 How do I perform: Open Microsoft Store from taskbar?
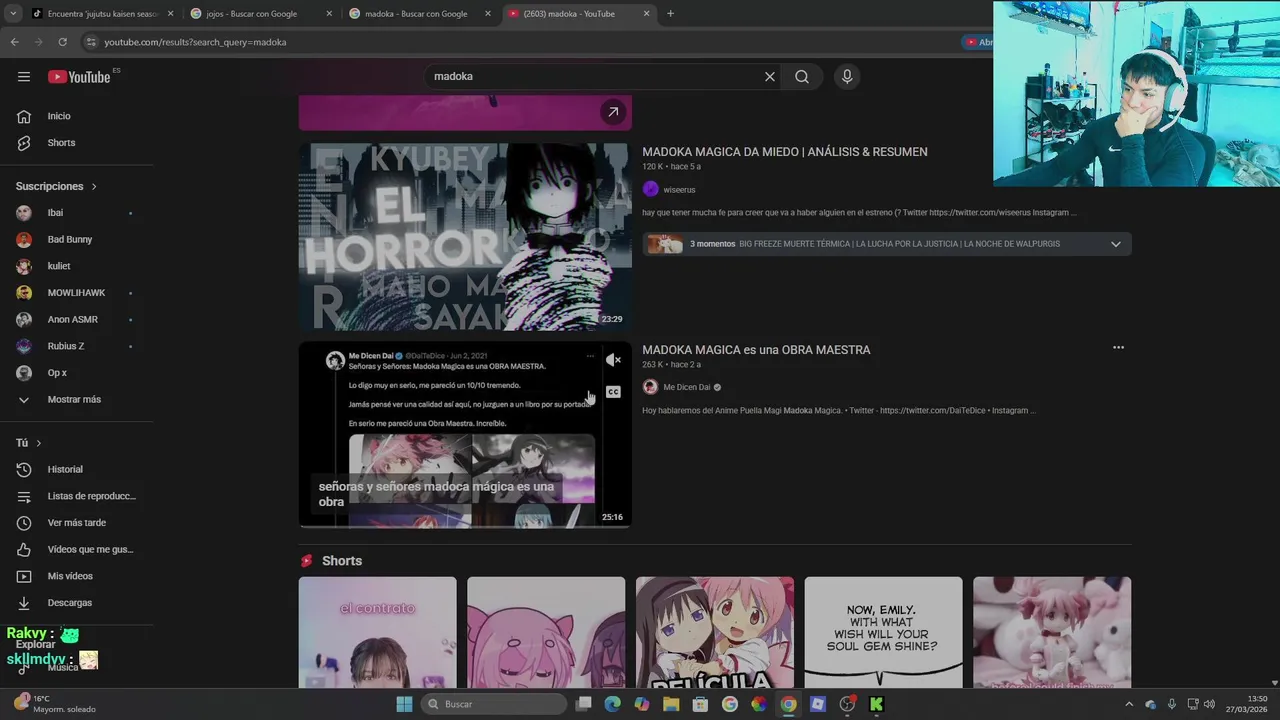(x=700, y=704)
